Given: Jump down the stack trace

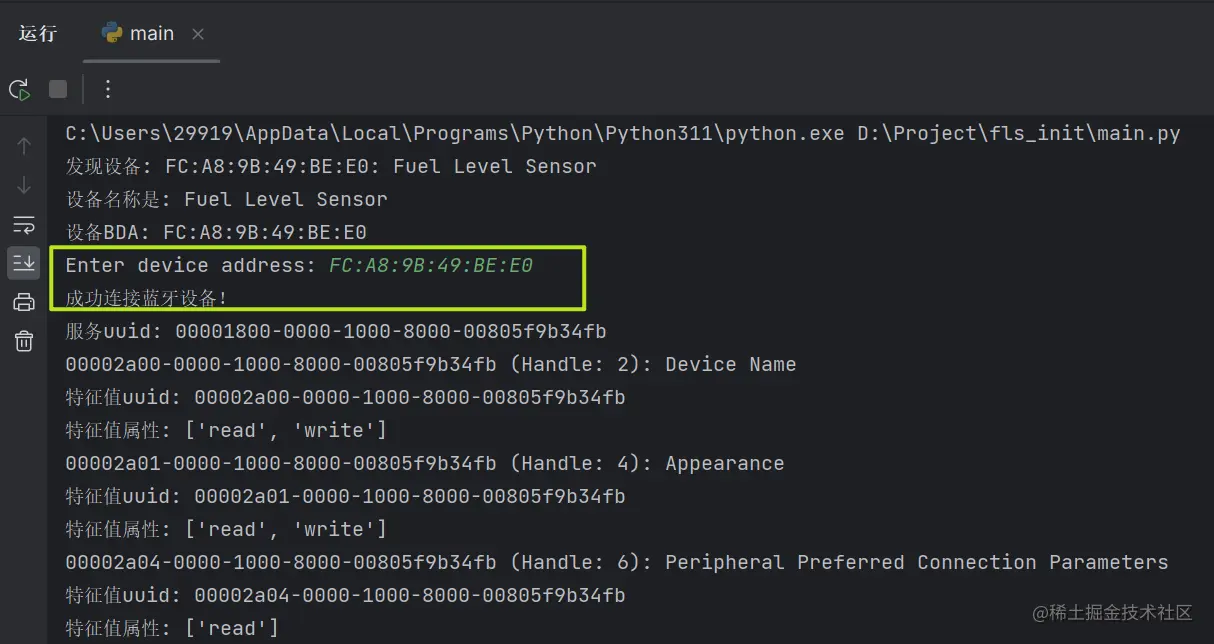Looking at the screenshot, I should [24, 186].
